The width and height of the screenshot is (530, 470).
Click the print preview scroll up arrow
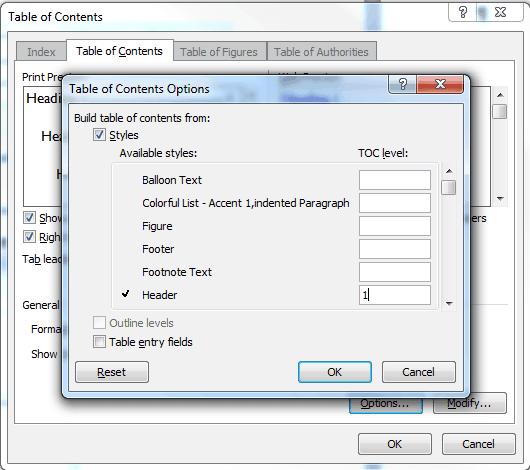(500, 95)
